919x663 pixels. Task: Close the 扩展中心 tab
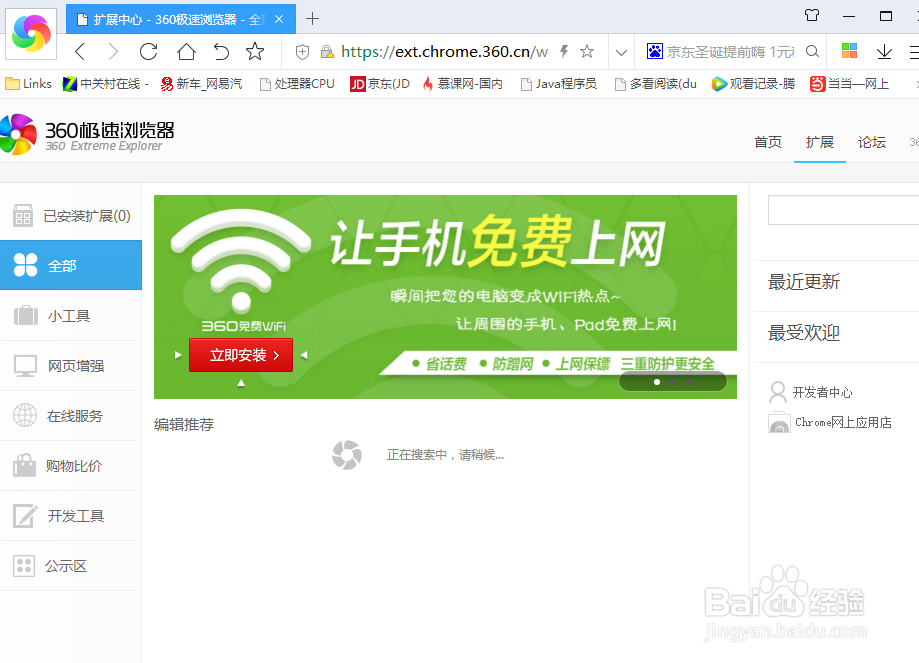tap(279, 19)
